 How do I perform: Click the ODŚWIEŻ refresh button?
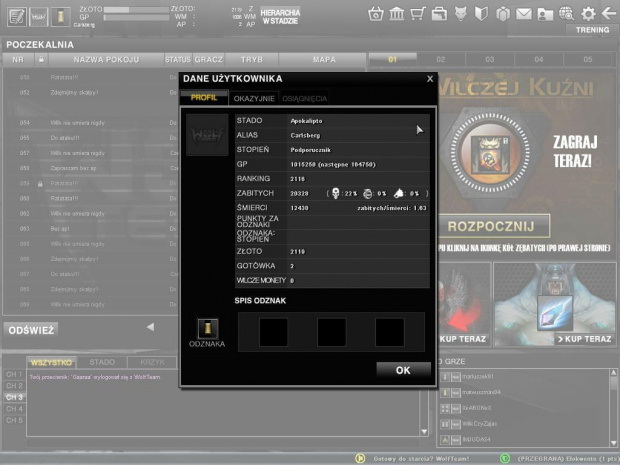click(x=31, y=330)
